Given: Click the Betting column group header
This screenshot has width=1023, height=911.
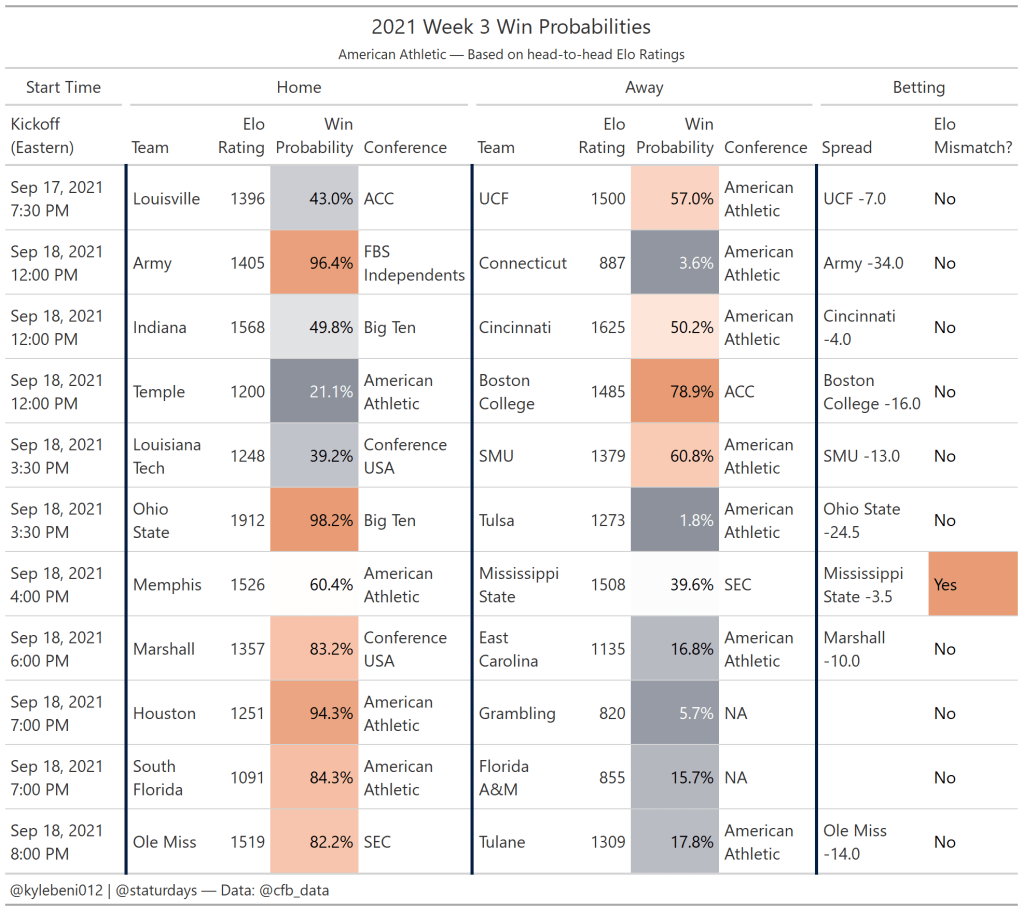Looking at the screenshot, I should pos(918,87).
